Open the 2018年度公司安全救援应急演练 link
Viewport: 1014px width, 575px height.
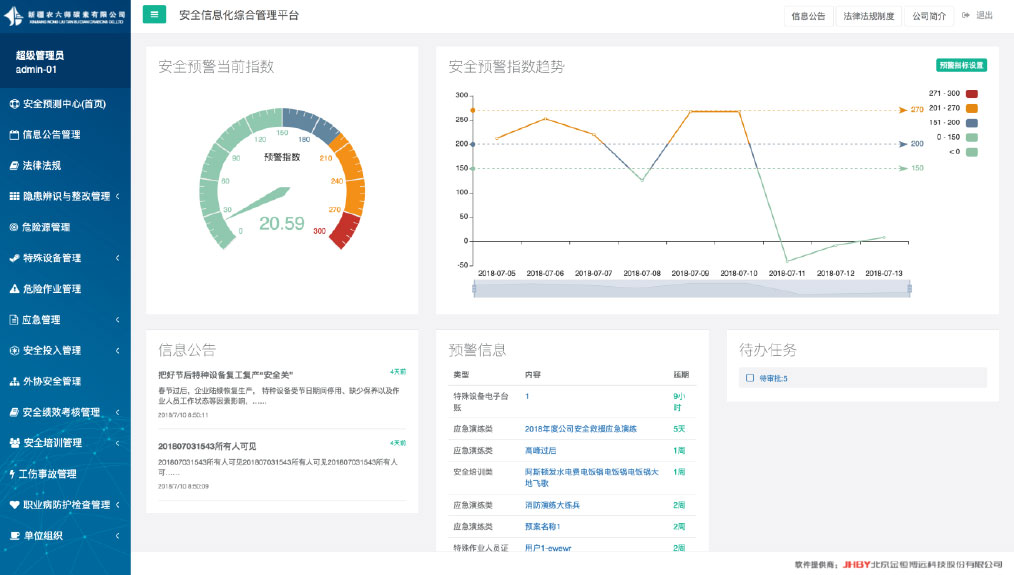581,428
